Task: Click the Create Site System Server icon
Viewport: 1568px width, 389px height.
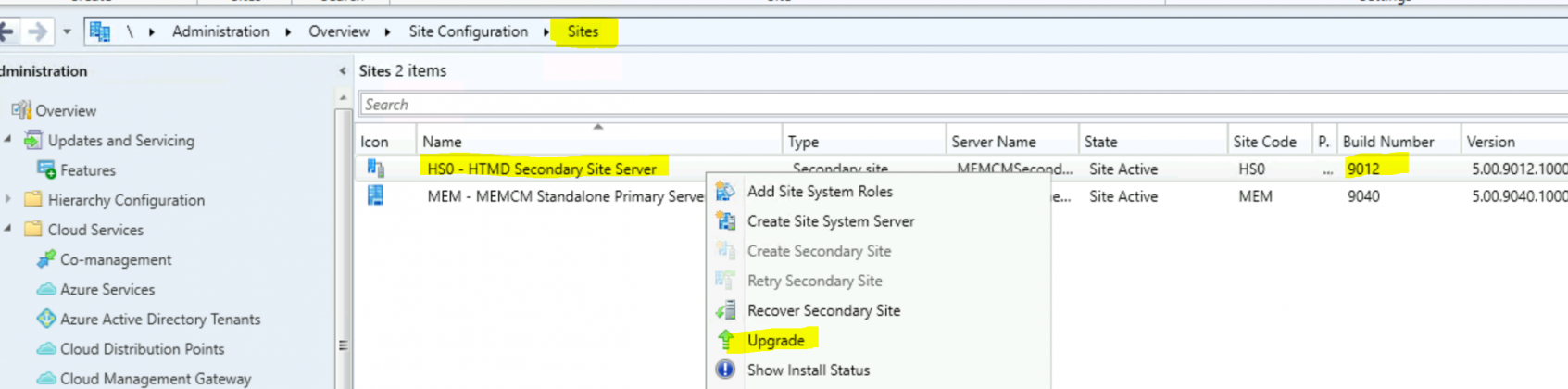Action: coord(725,221)
